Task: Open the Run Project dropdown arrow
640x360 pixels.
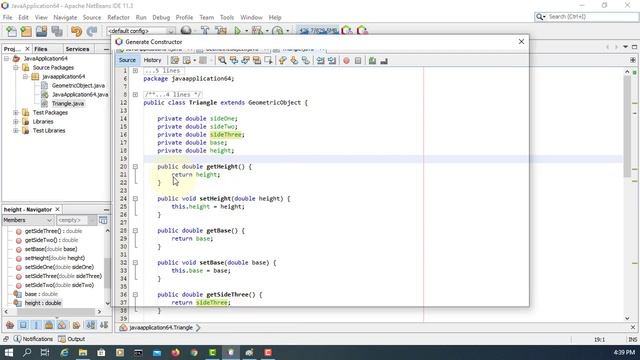Action: click(x=246, y=31)
